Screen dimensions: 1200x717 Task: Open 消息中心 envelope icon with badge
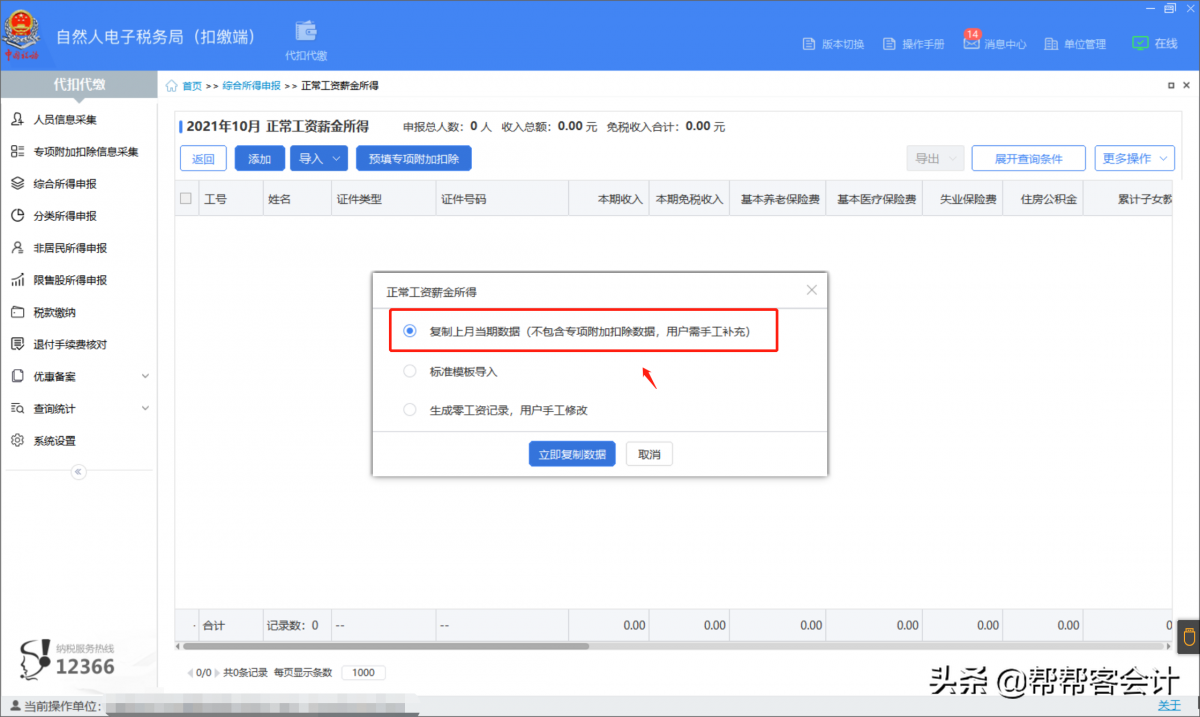971,43
